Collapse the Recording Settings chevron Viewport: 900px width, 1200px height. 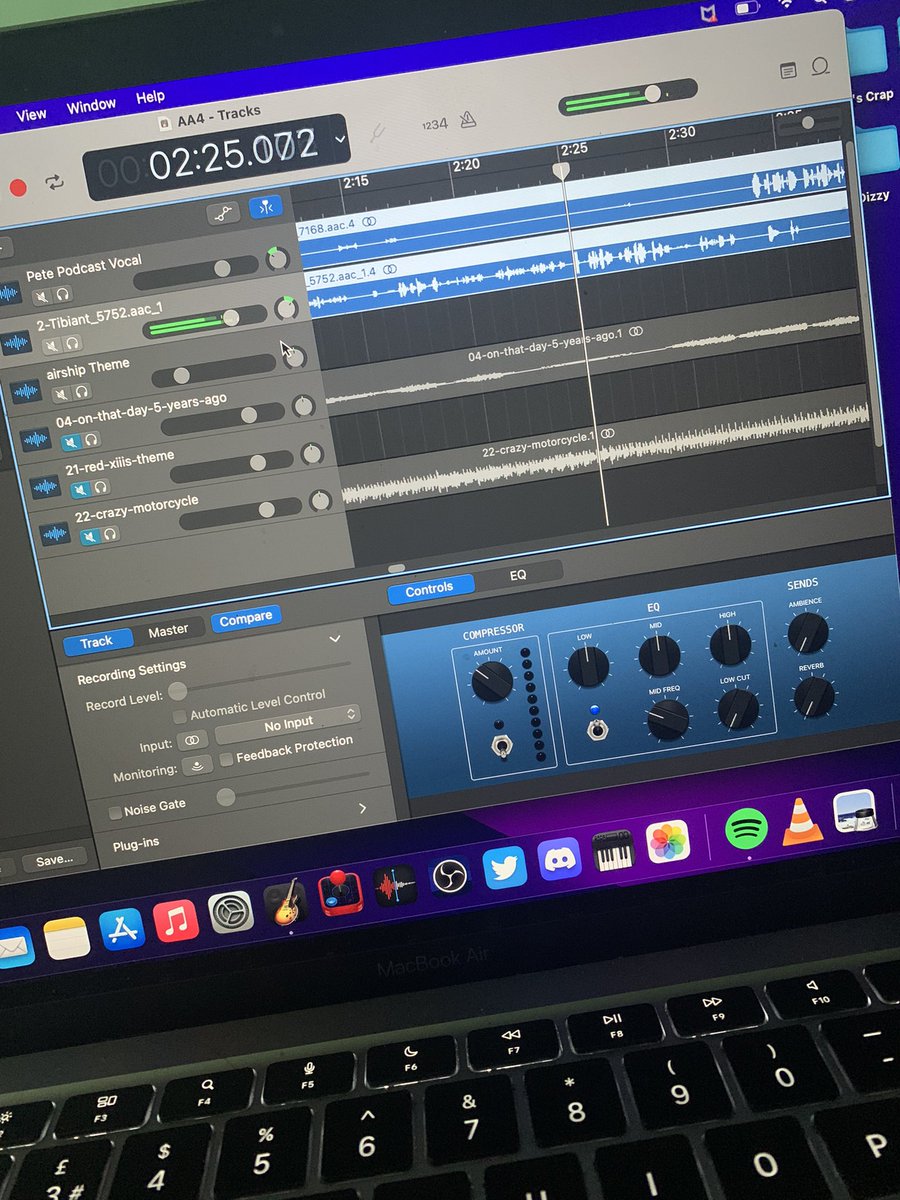(x=335, y=638)
